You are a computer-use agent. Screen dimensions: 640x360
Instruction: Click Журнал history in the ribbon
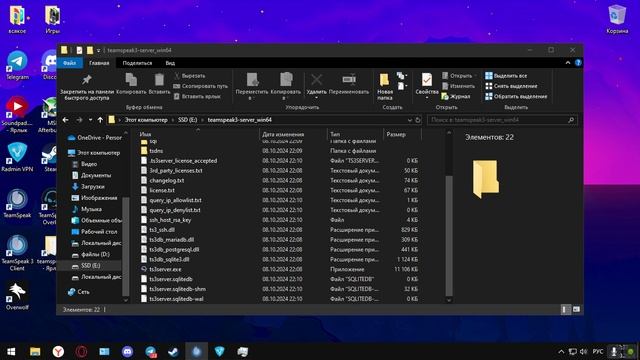click(456, 96)
